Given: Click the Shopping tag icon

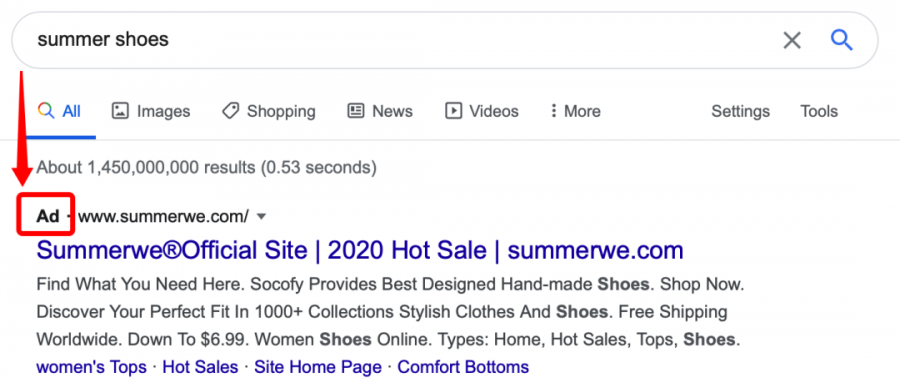Looking at the screenshot, I should 230,111.
